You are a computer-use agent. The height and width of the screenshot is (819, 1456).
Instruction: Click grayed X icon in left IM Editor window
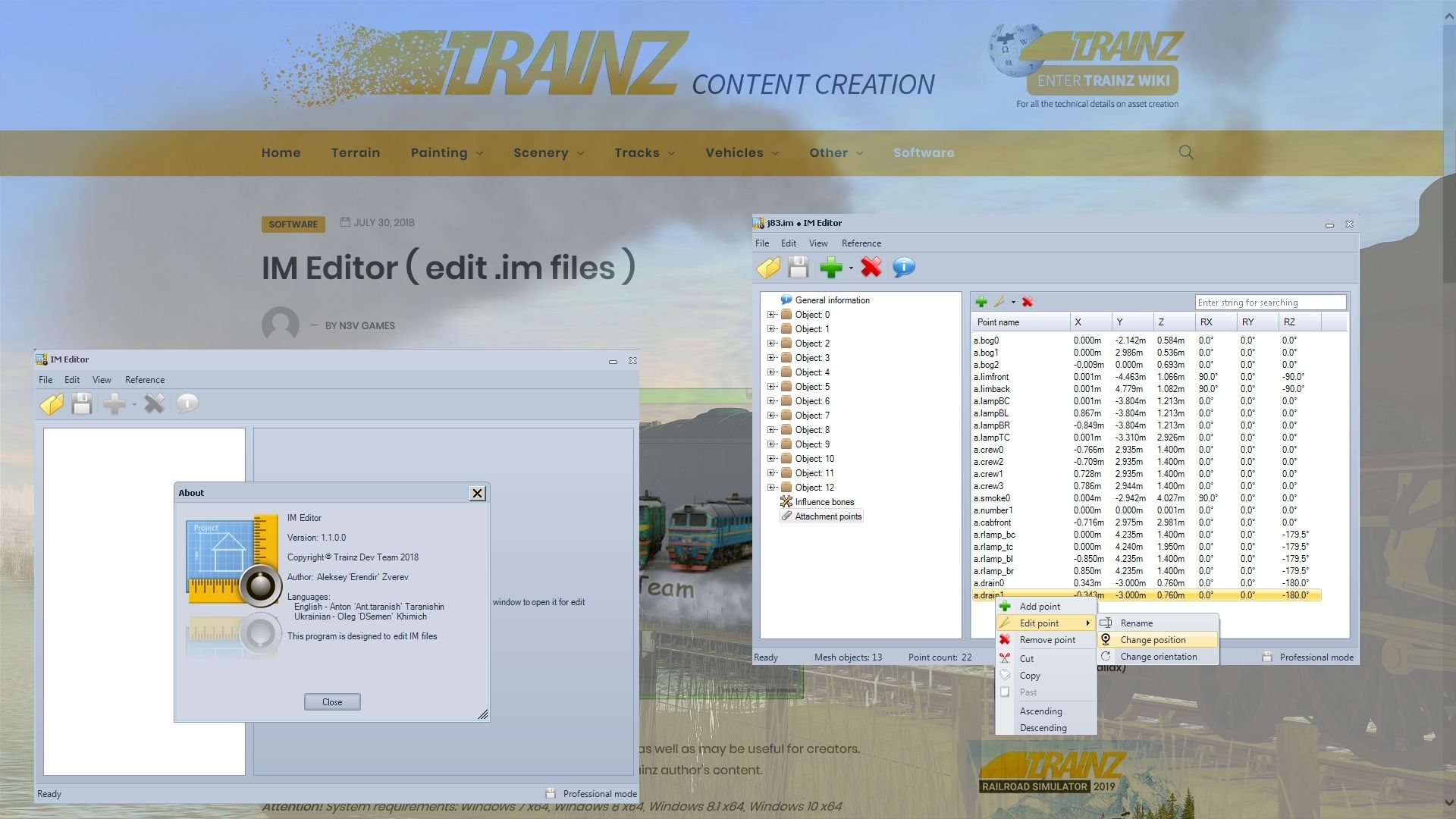[155, 404]
